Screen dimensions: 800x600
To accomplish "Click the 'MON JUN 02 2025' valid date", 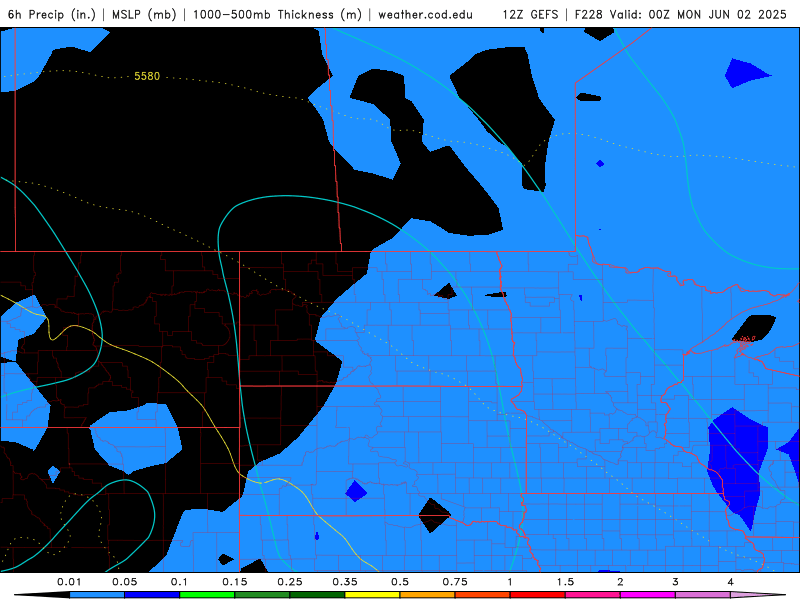I will 732,14.
